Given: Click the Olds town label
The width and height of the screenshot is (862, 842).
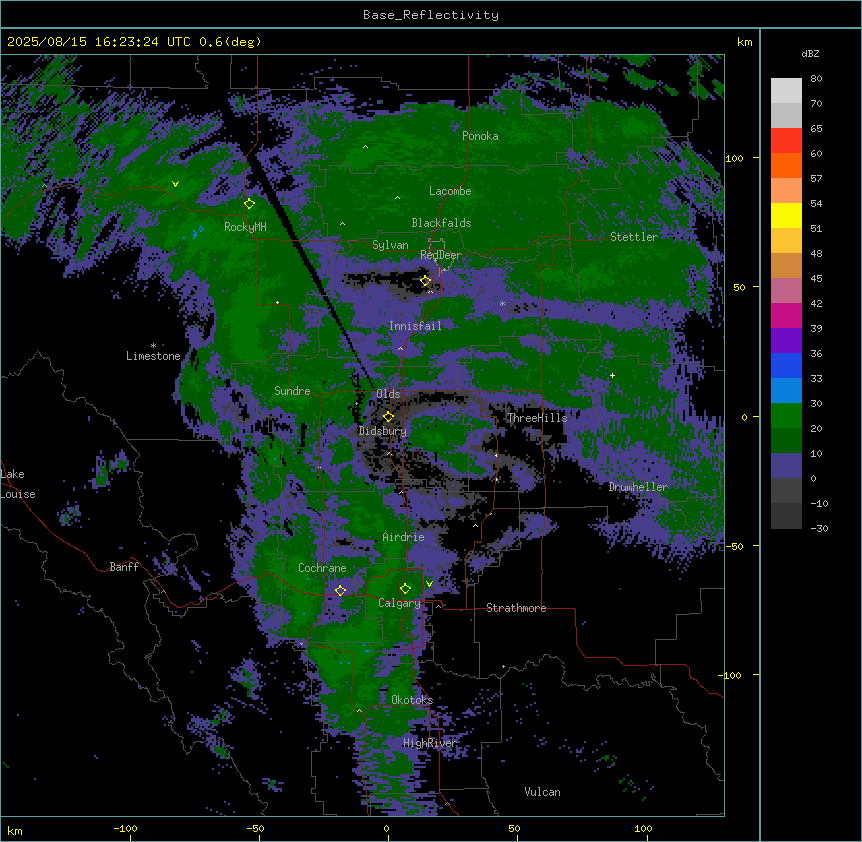Looking at the screenshot, I should [x=388, y=394].
